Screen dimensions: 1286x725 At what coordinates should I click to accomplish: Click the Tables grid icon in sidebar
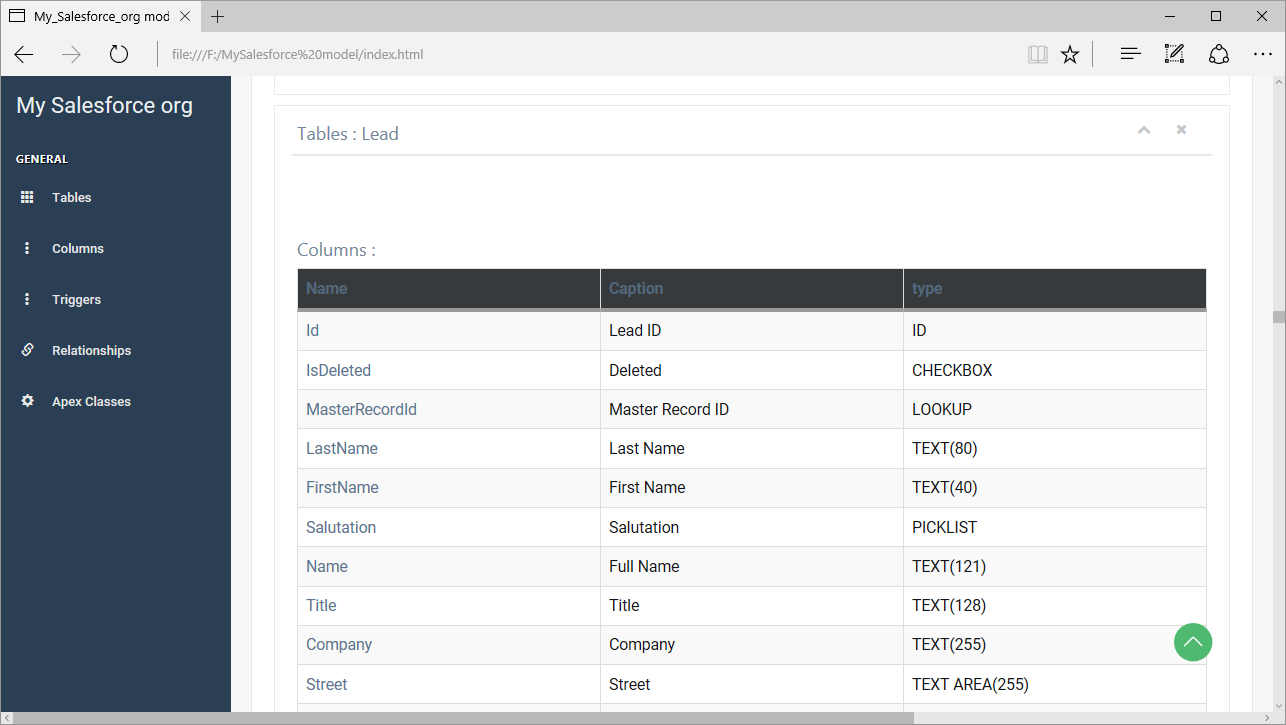coord(27,198)
